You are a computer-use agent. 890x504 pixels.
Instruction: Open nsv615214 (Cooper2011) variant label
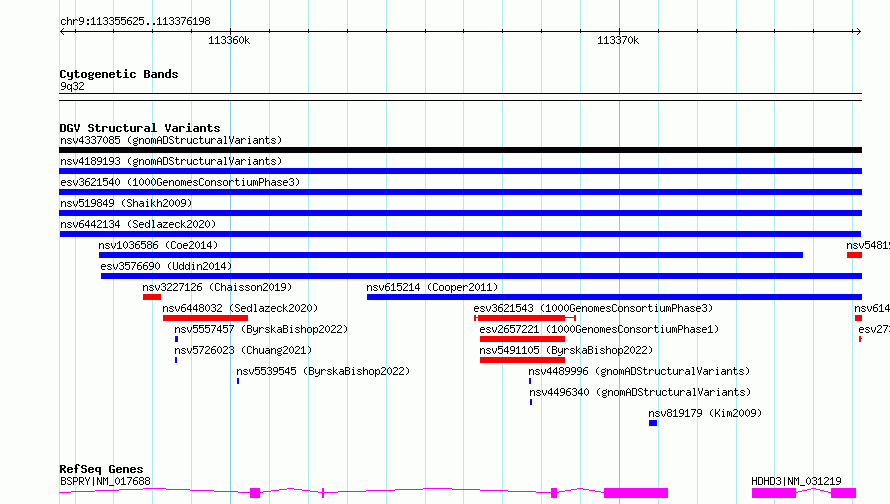[x=432, y=287]
